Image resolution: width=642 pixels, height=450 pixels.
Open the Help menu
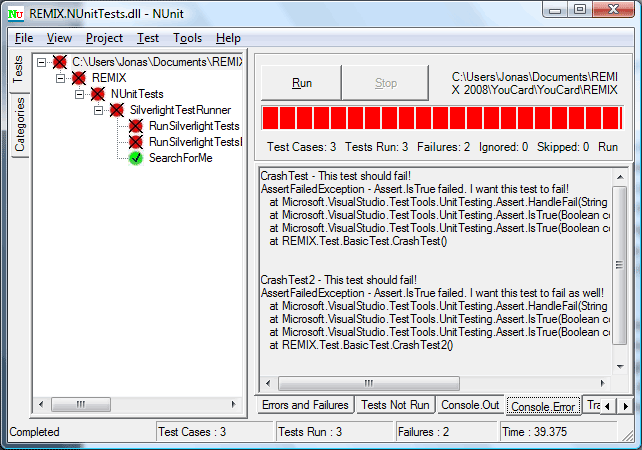[228, 38]
